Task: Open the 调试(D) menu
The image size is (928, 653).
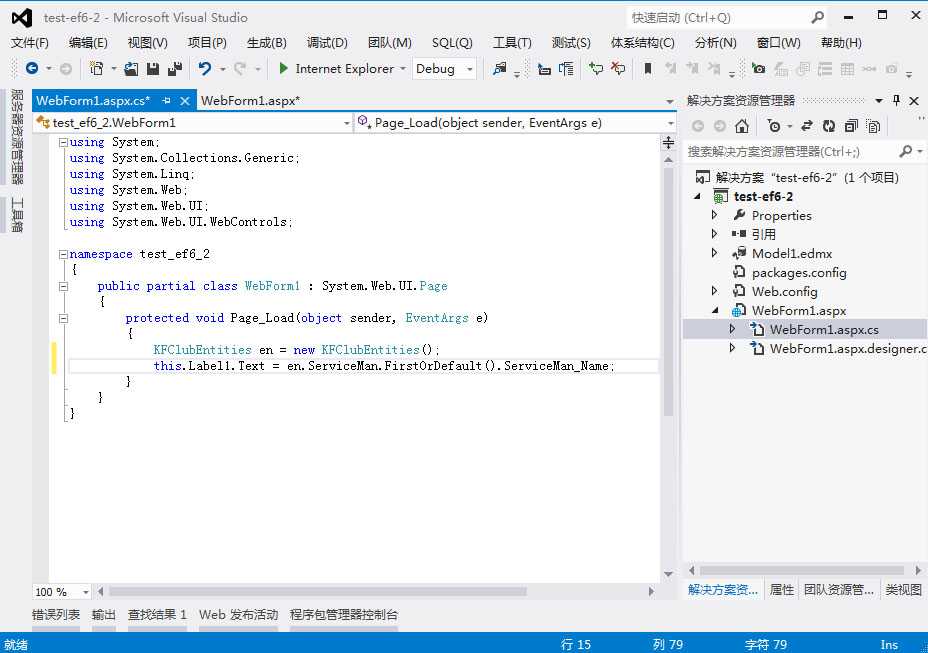Action: click(x=327, y=43)
